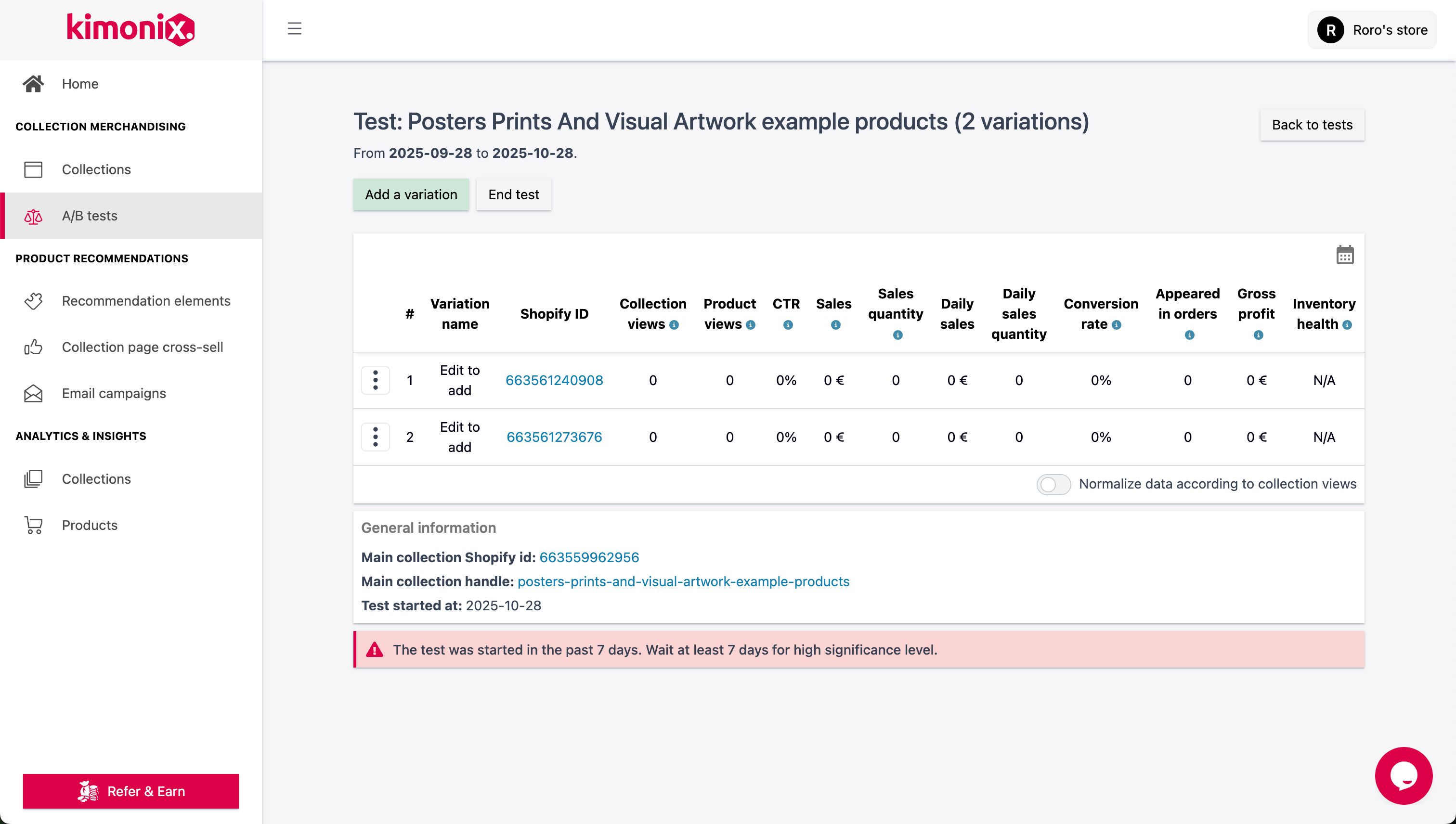1456x824 pixels.
Task: Open the chat support bubble
Action: coord(1404,775)
